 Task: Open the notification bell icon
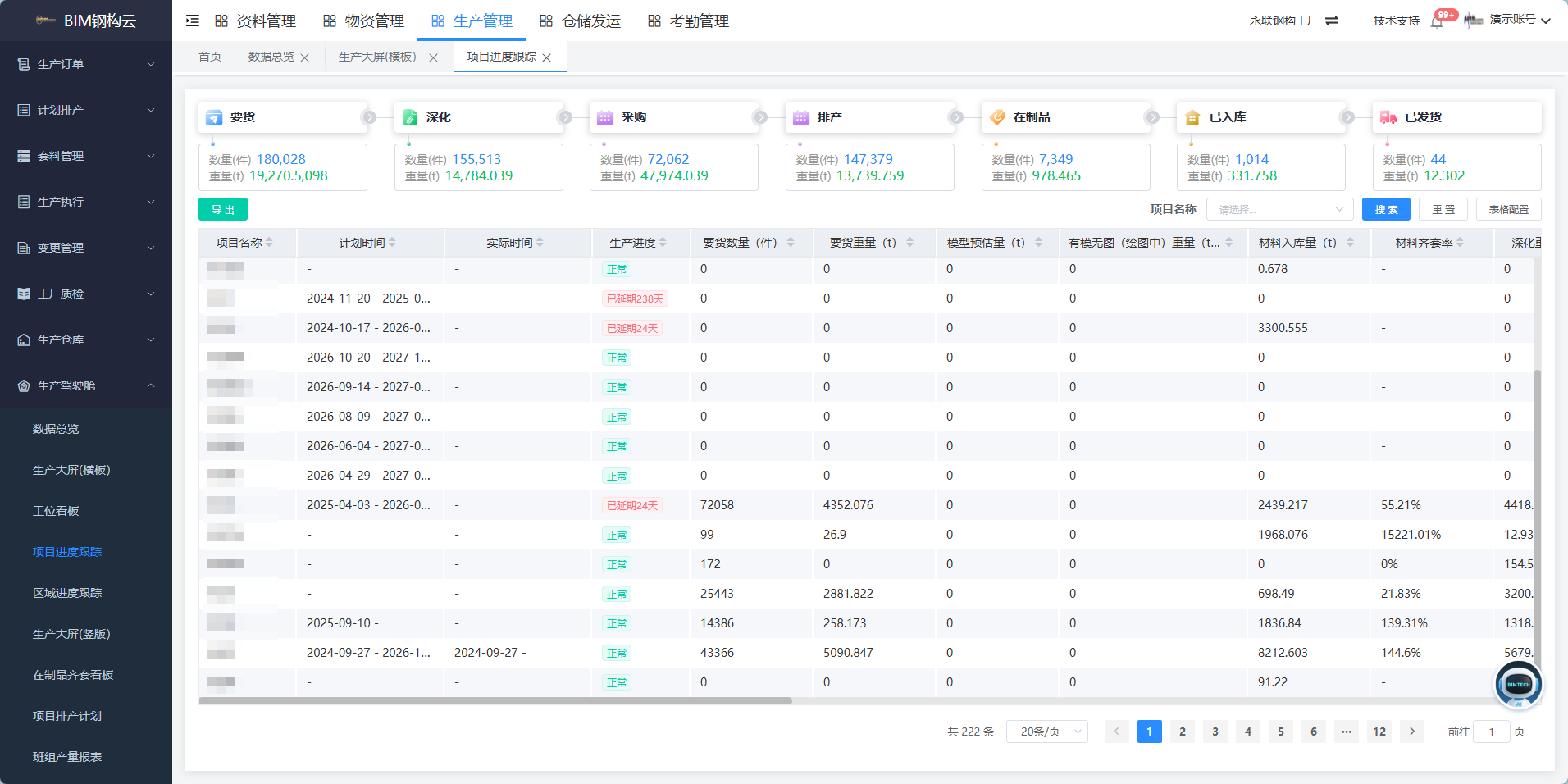tap(1437, 21)
